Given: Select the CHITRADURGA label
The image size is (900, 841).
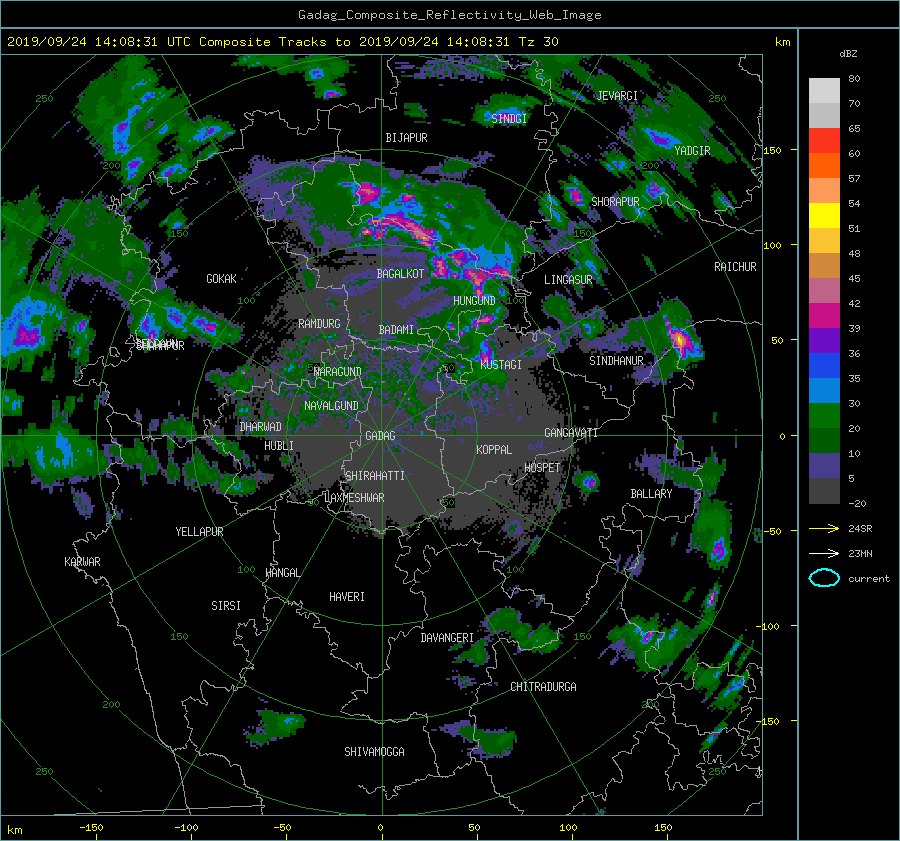Looking at the screenshot, I should pos(544,687).
